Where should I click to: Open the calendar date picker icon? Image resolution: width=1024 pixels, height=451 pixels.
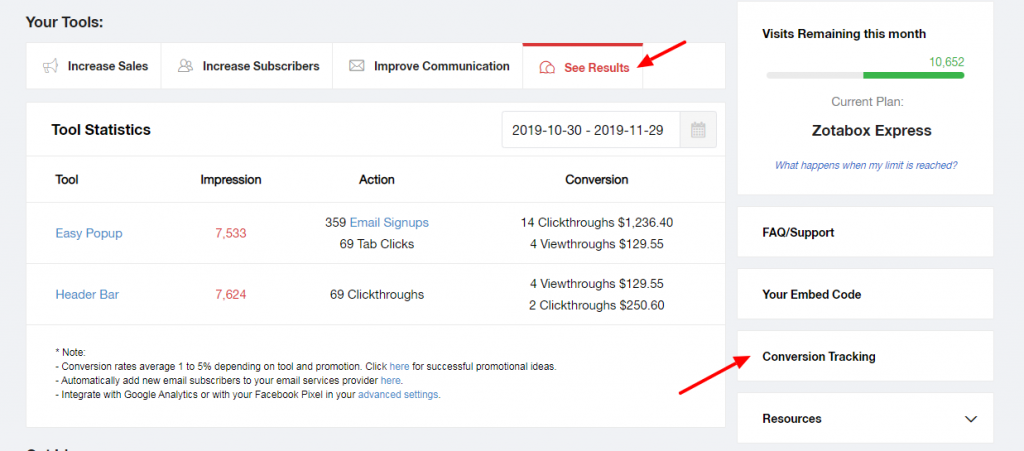[x=698, y=130]
